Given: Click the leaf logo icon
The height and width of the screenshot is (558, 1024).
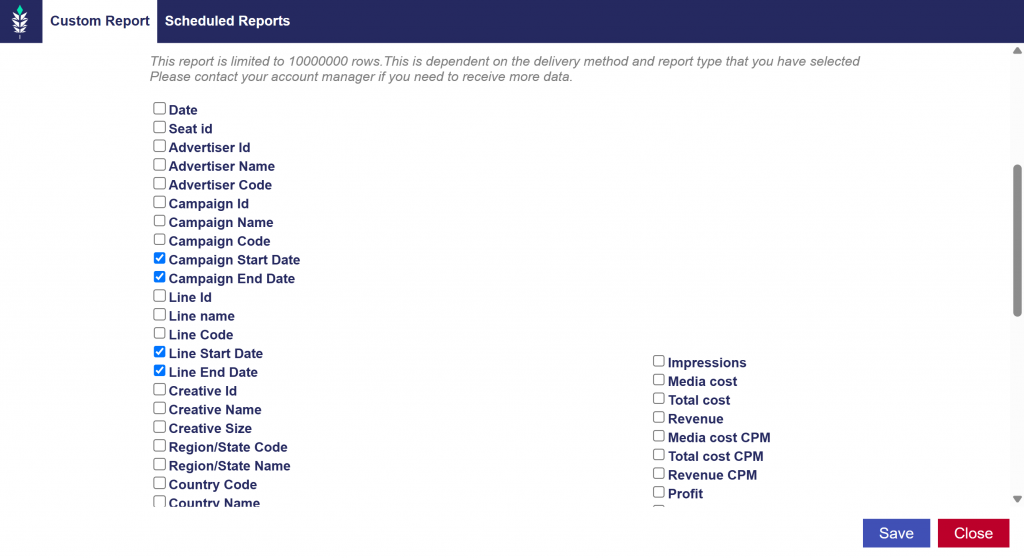Looking at the screenshot, I should tap(20, 21).
